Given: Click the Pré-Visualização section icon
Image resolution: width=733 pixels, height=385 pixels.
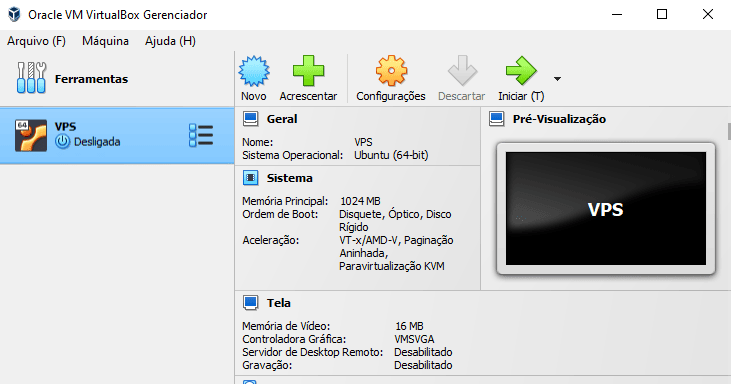Looking at the screenshot, I should [x=496, y=119].
